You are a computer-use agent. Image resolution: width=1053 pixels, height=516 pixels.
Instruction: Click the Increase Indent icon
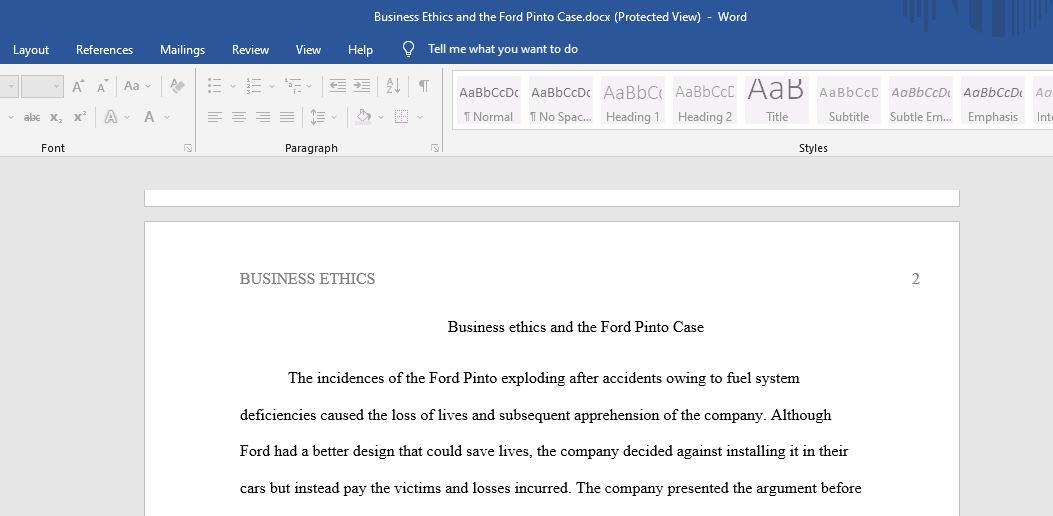pos(362,86)
